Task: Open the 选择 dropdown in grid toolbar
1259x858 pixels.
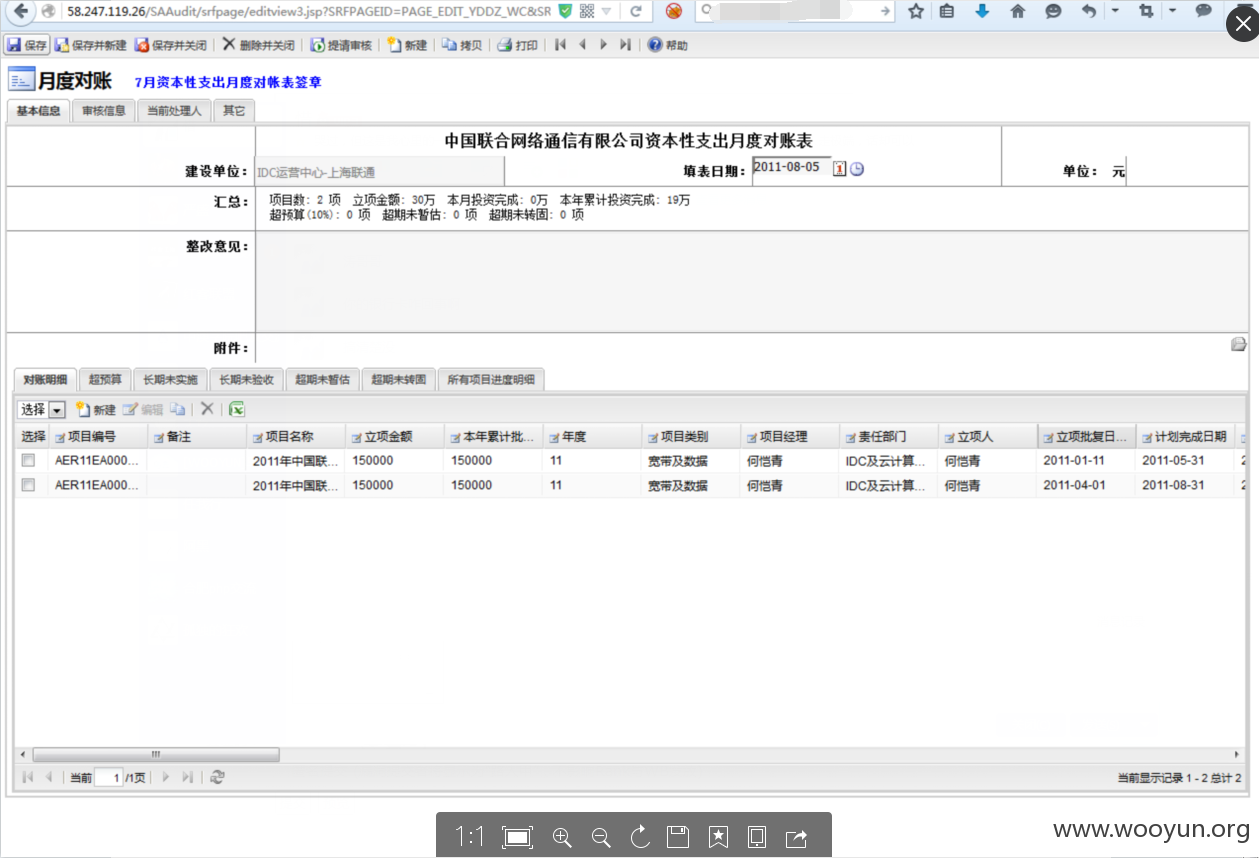Action: (57, 410)
